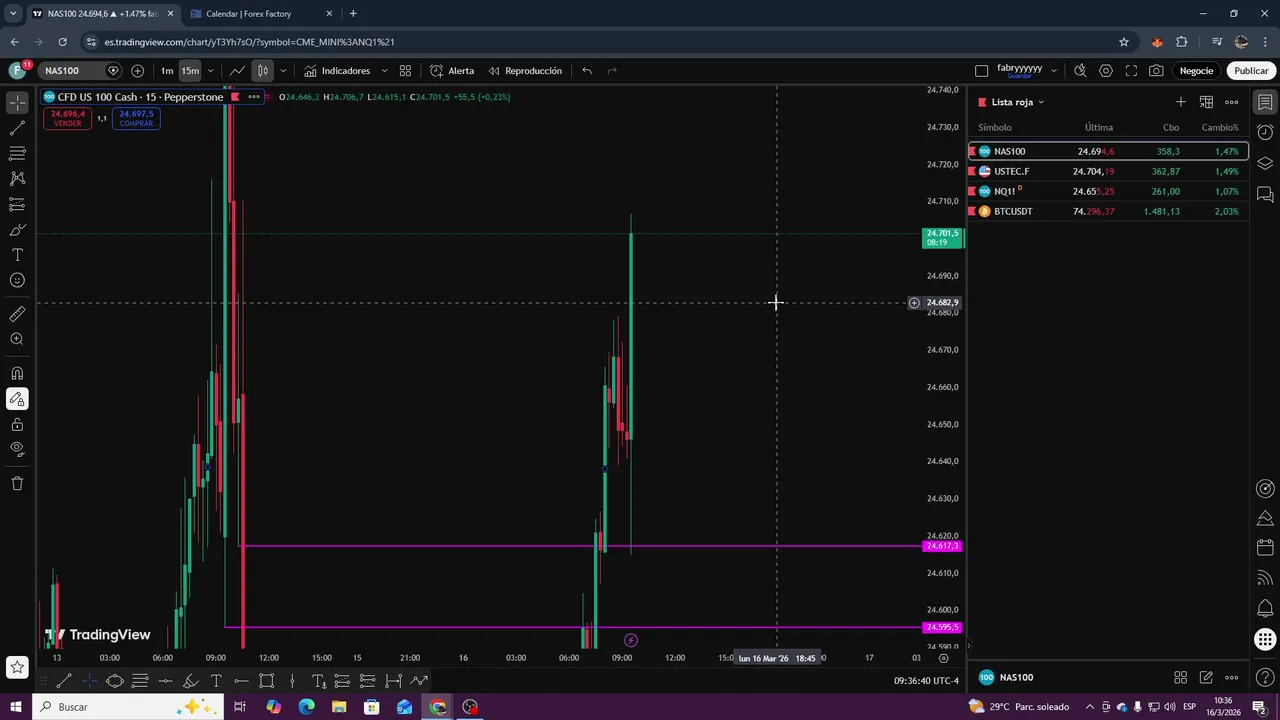Select the ruler measure tool

click(17, 314)
